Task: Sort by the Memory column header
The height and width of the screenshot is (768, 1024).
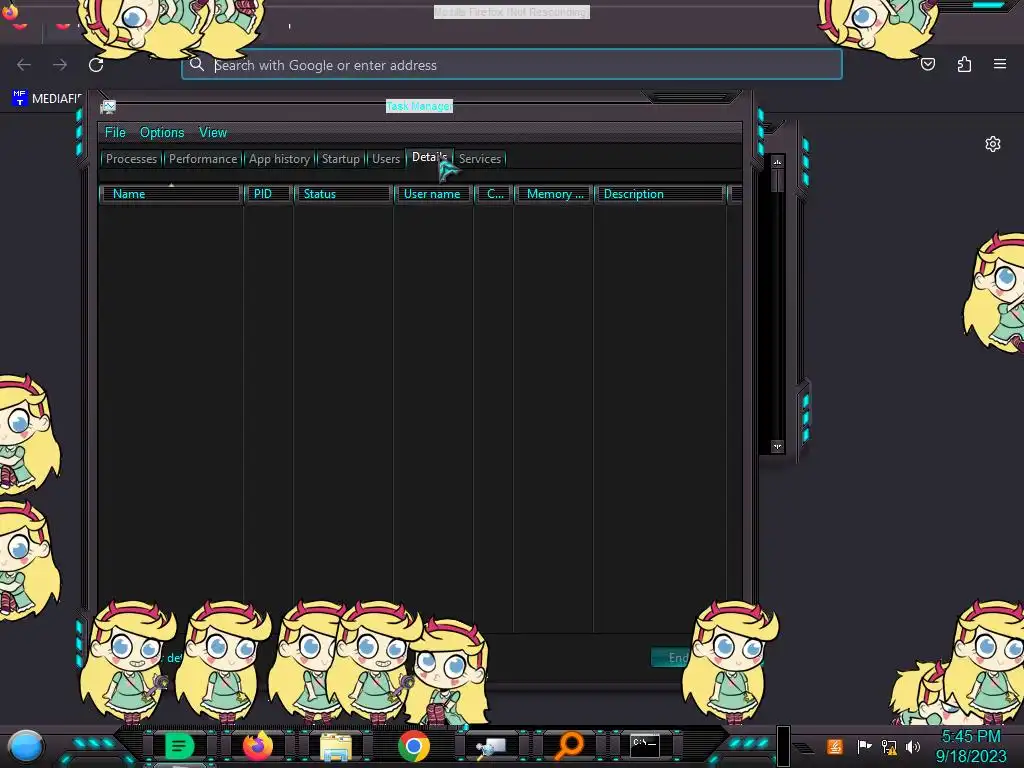Action: pyautogui.click(x=554, y=194)
